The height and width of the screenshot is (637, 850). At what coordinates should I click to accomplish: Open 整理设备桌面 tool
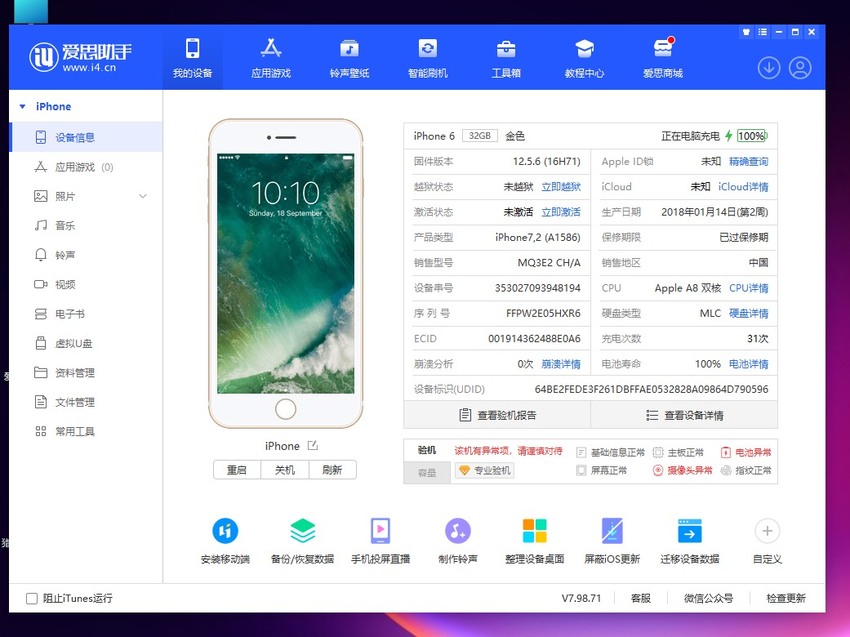(x=535, y=541)
